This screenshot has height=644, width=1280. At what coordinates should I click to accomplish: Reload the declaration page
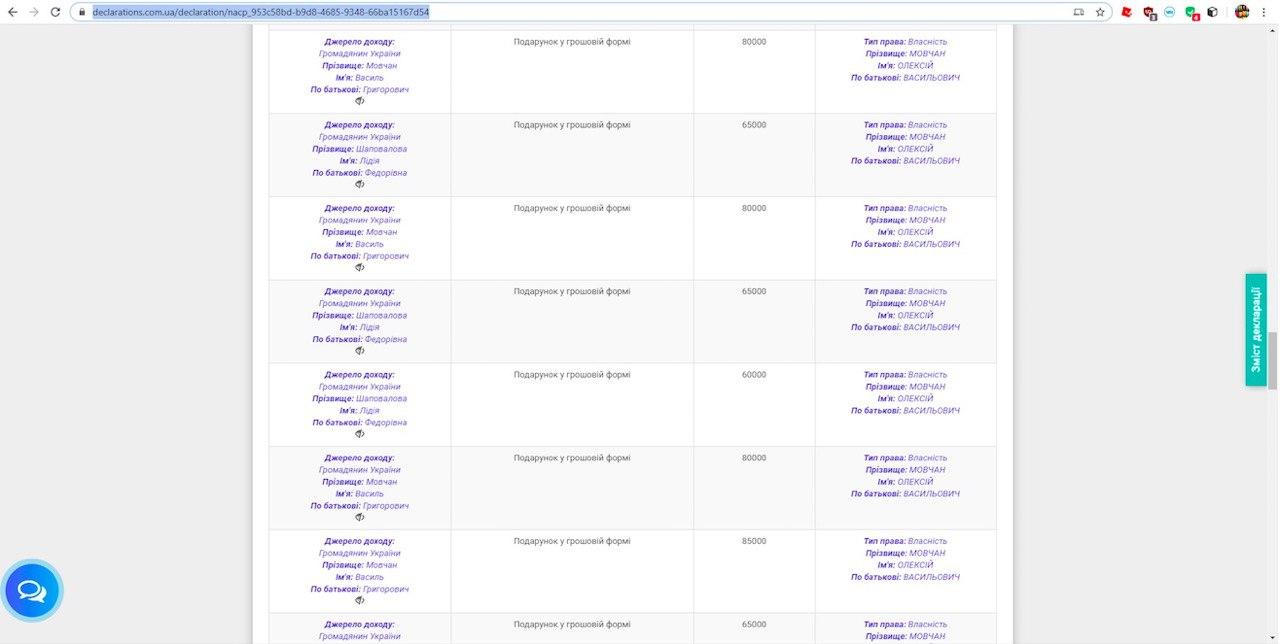[x=55, y=12]
